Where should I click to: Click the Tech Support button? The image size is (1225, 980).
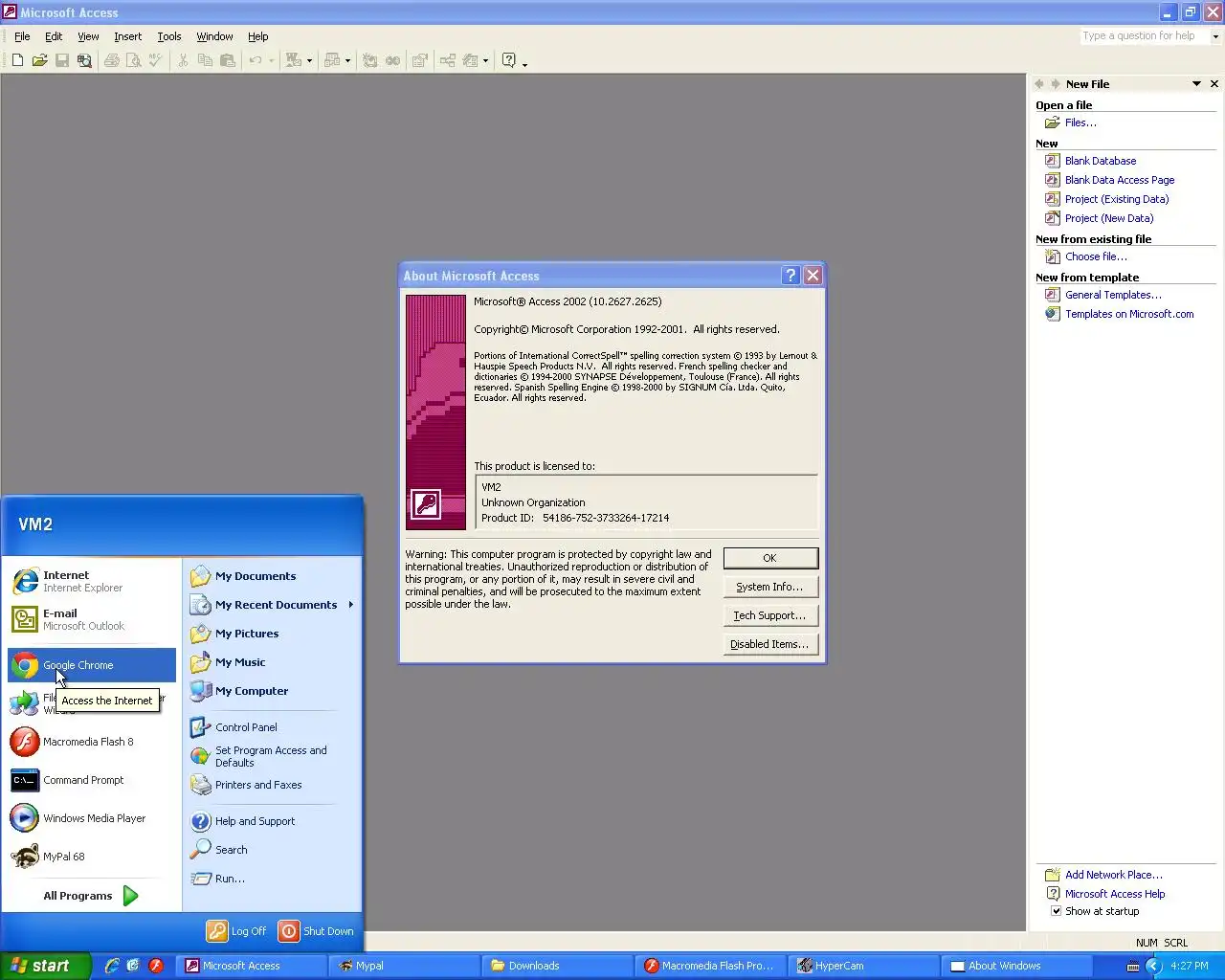(770, 615)
